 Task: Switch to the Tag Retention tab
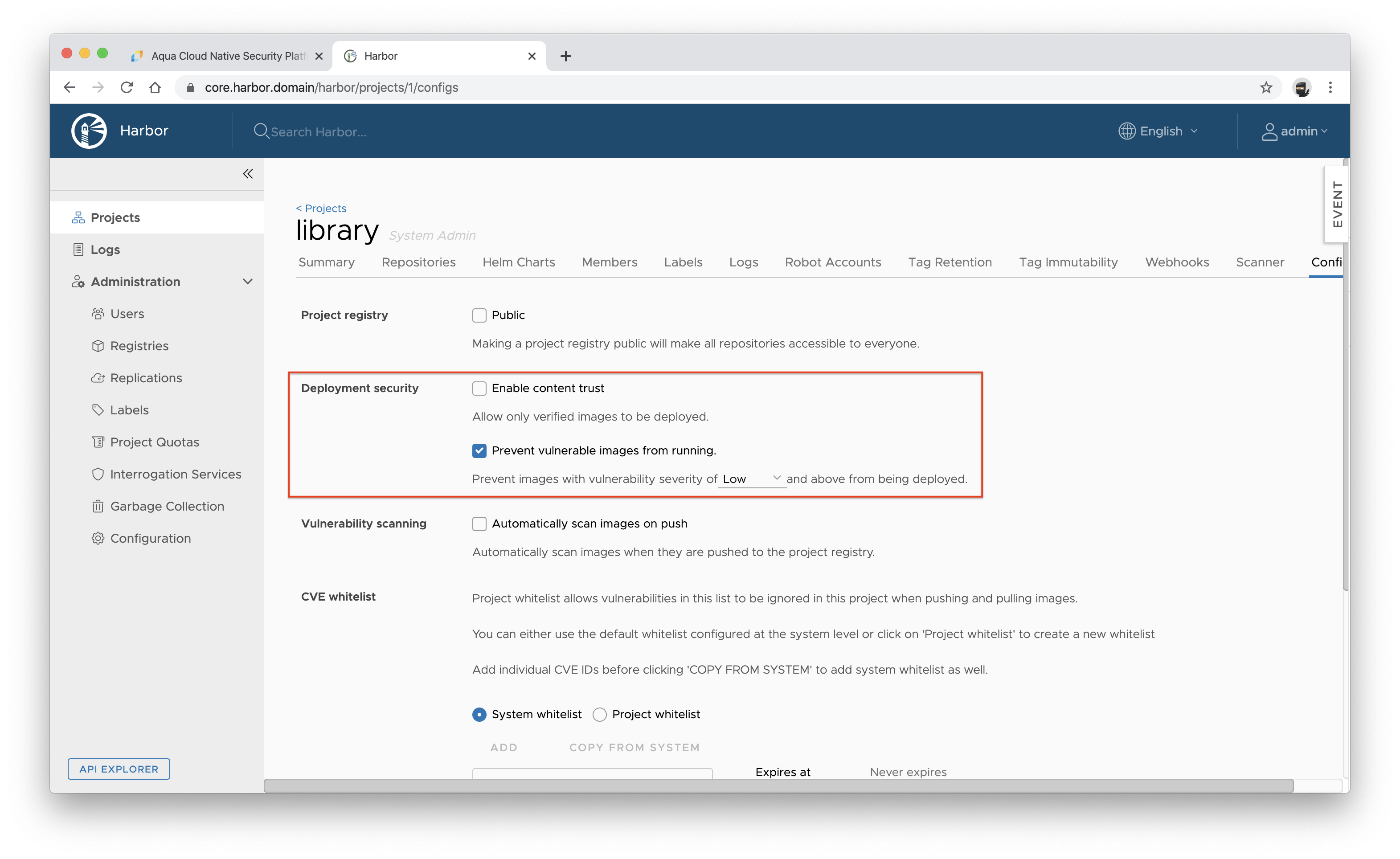click(x=950, y=262)
